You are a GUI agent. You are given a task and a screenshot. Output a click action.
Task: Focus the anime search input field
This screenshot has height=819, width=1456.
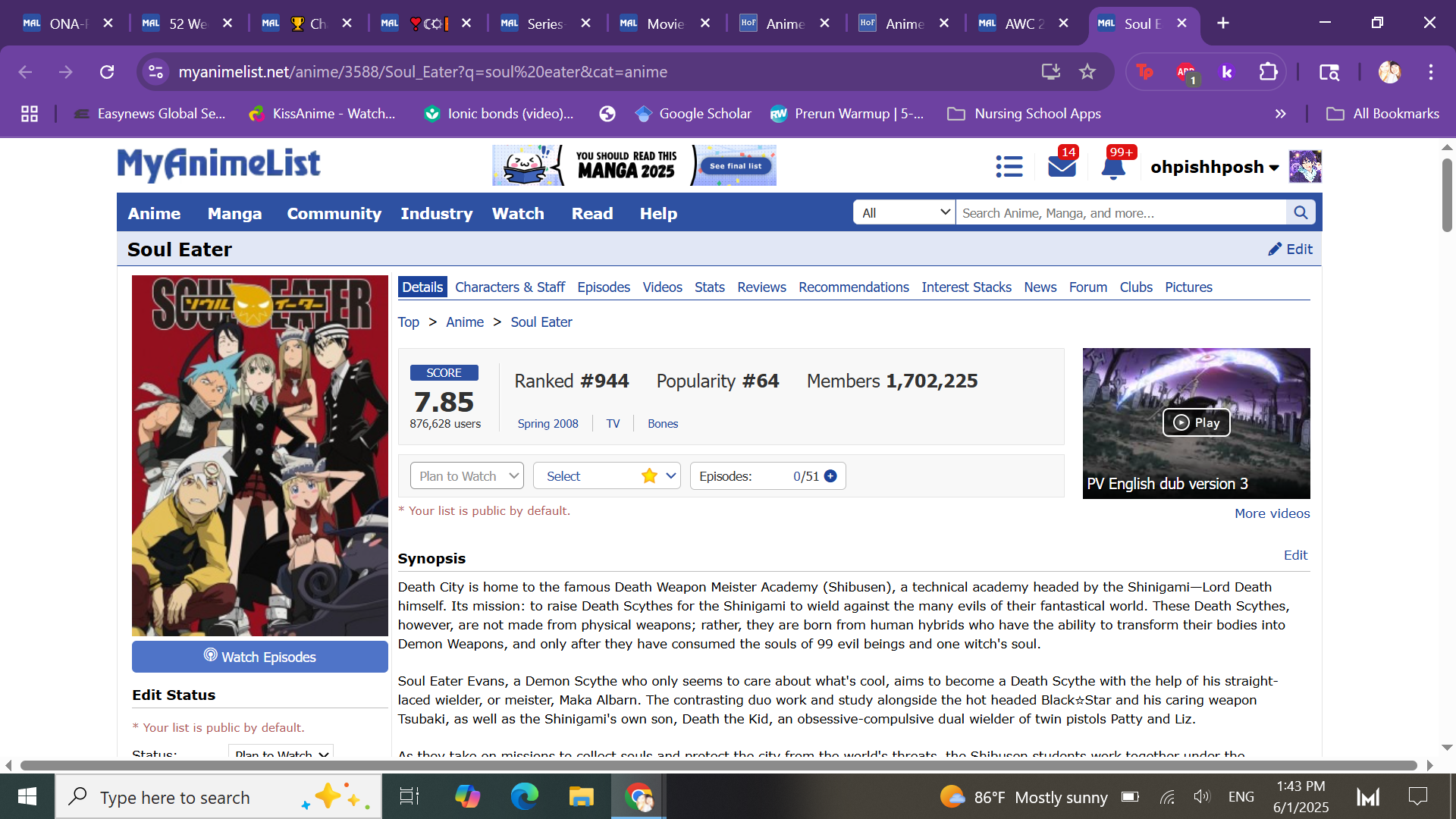coord(1120,213)
